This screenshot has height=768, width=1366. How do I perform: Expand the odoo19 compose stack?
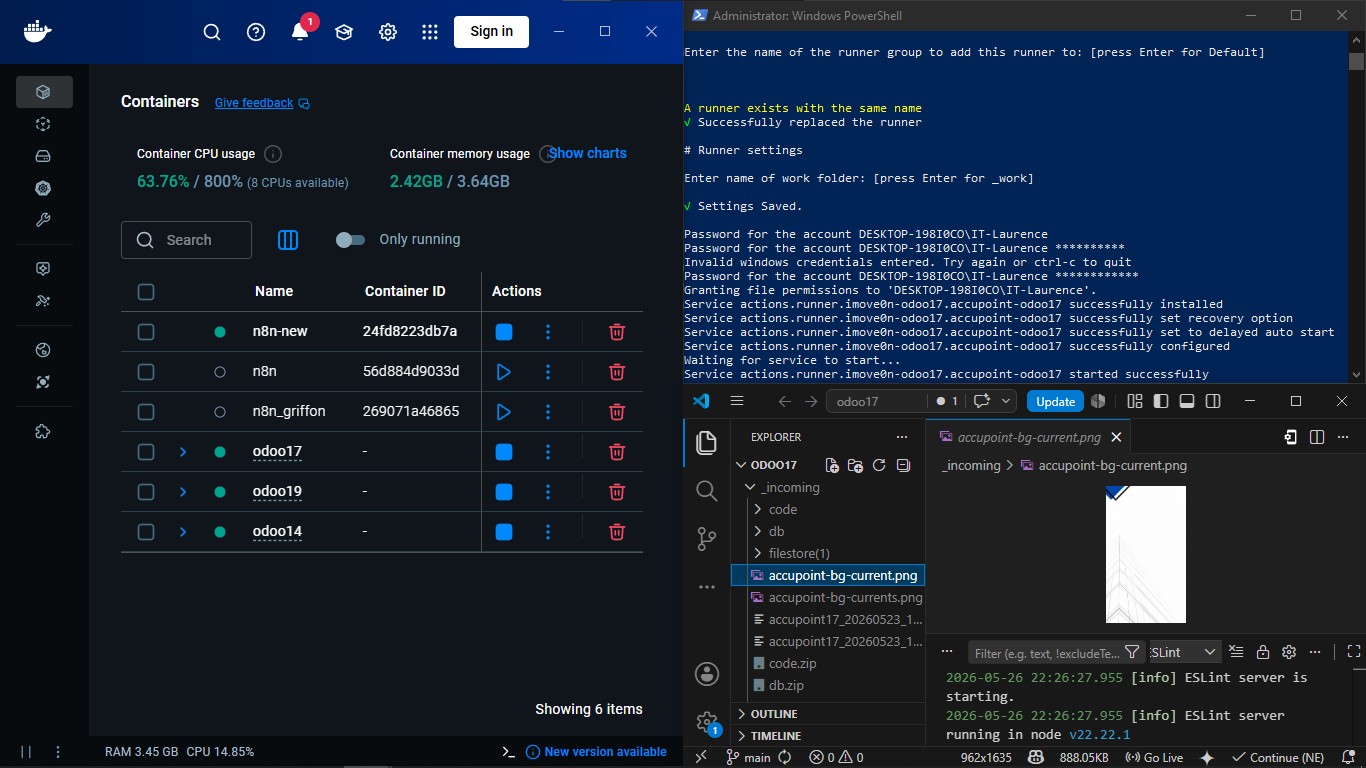tap(183, 492)
